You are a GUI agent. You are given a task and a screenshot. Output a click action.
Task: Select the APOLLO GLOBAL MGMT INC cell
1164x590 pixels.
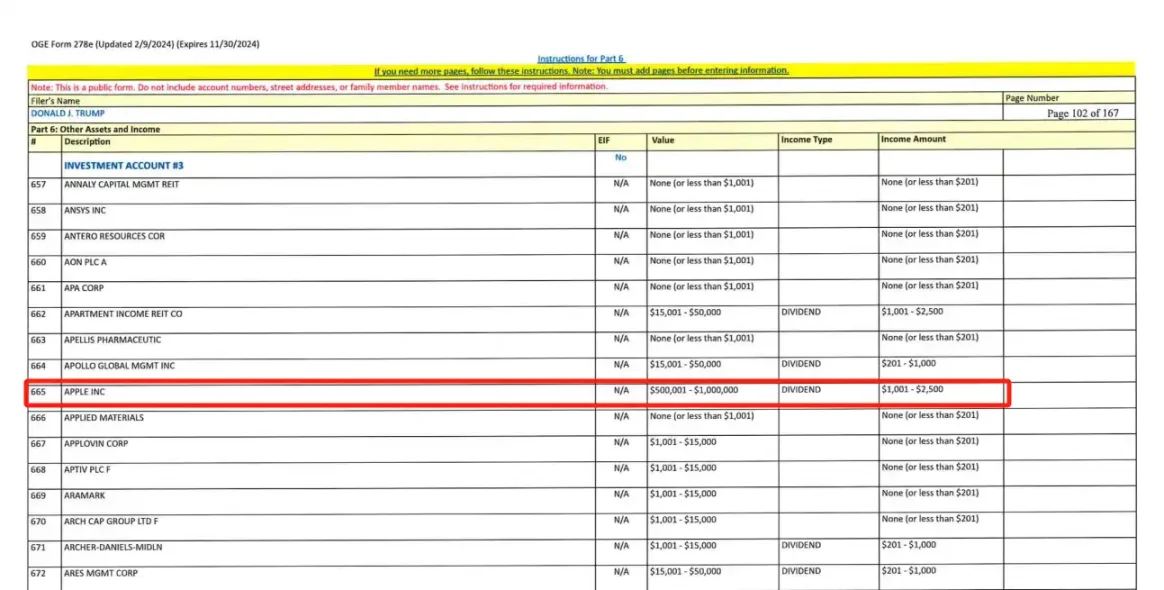[x=119, y=366]
